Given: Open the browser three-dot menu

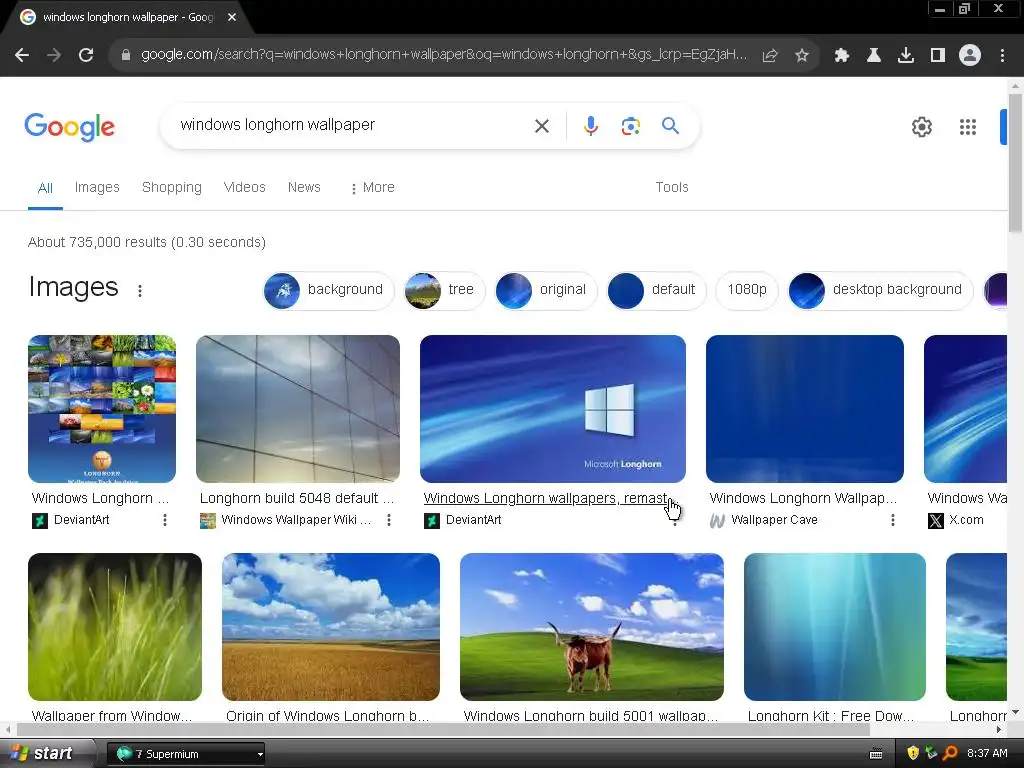Looking at the screenshot, I should point(1002,56).
